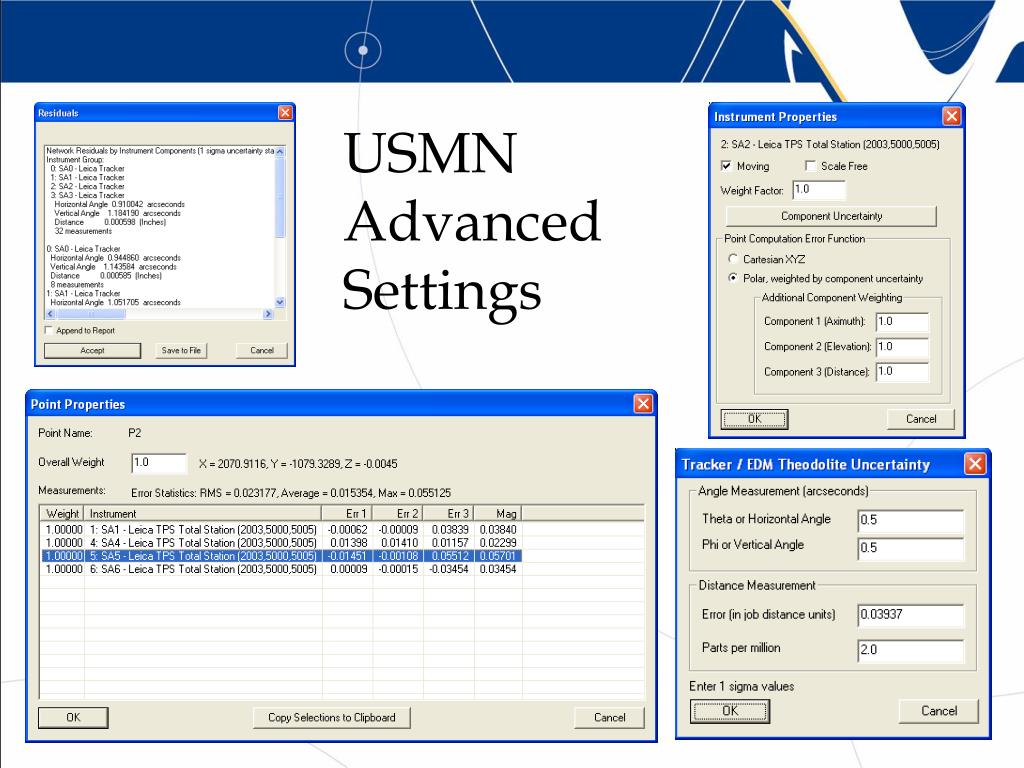Uncheck the Moving checkbox
Image resolution: width=1024 pixels, height=768 pixels.
click(726, 166)
